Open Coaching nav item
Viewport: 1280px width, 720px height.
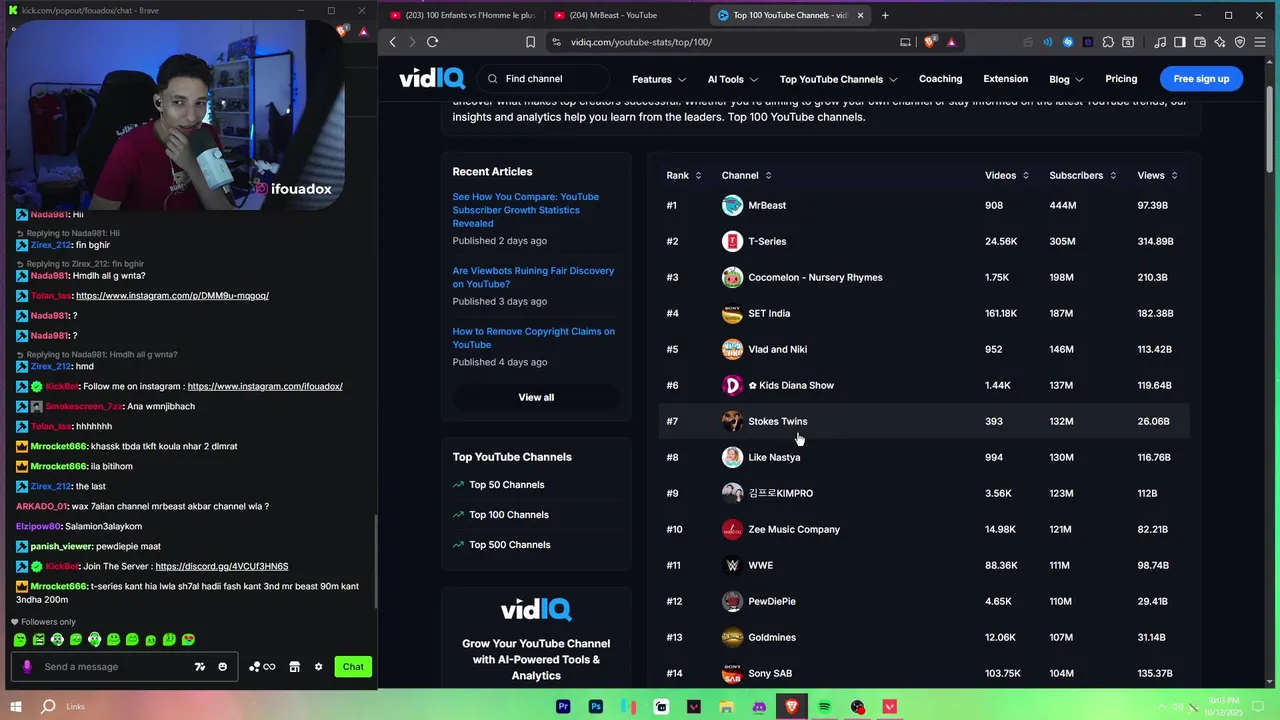point(940,79)
